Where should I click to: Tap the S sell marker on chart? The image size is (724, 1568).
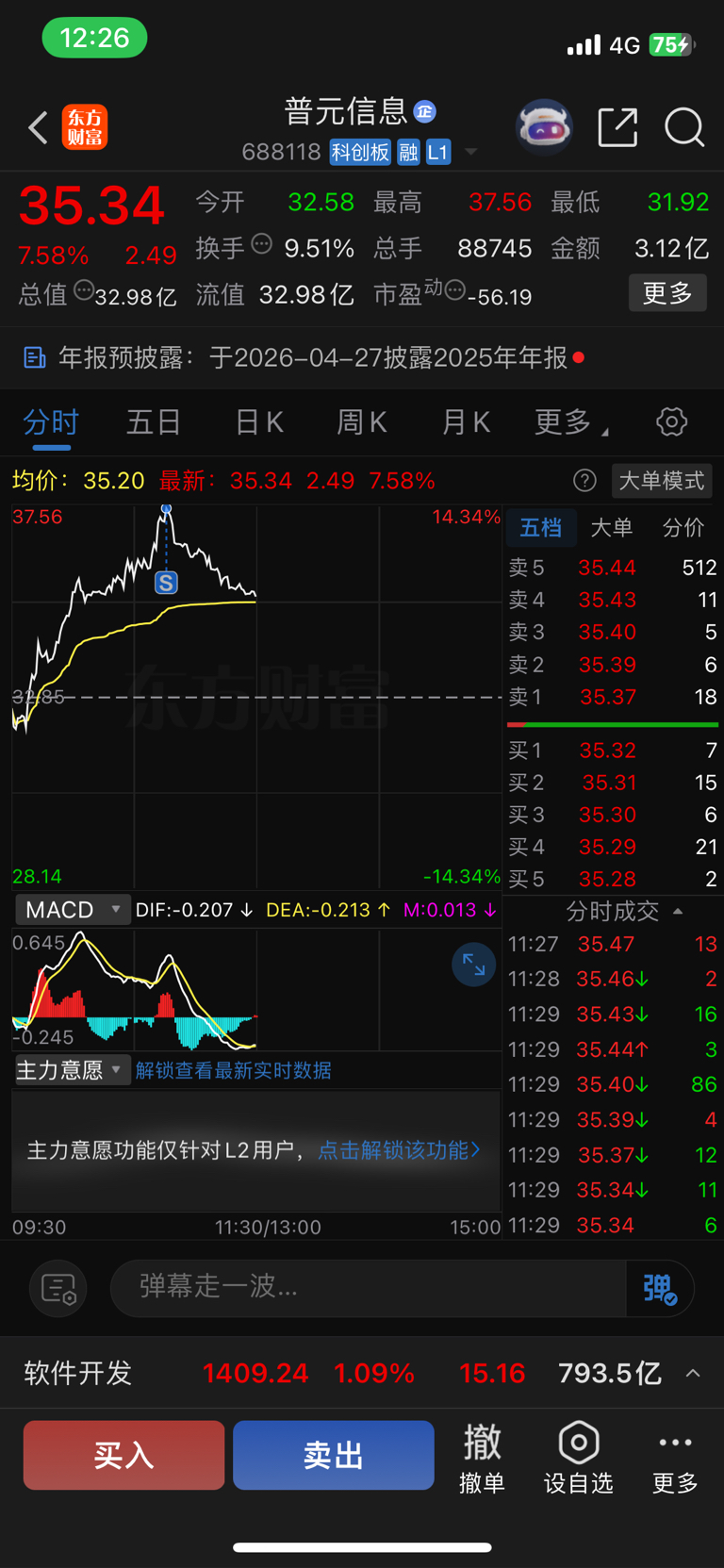166,583
